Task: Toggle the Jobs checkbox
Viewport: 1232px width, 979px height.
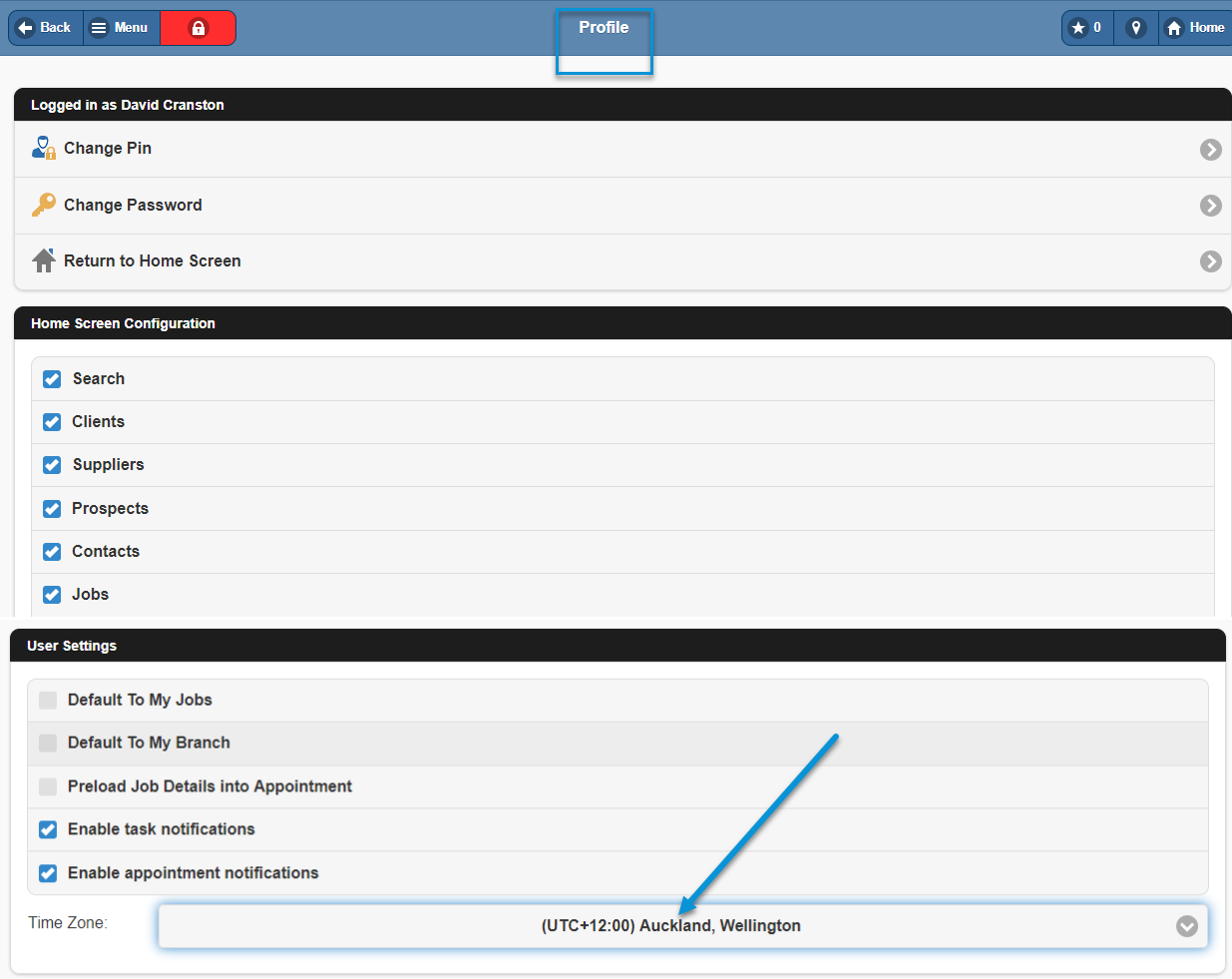Action: coord(52,595)
